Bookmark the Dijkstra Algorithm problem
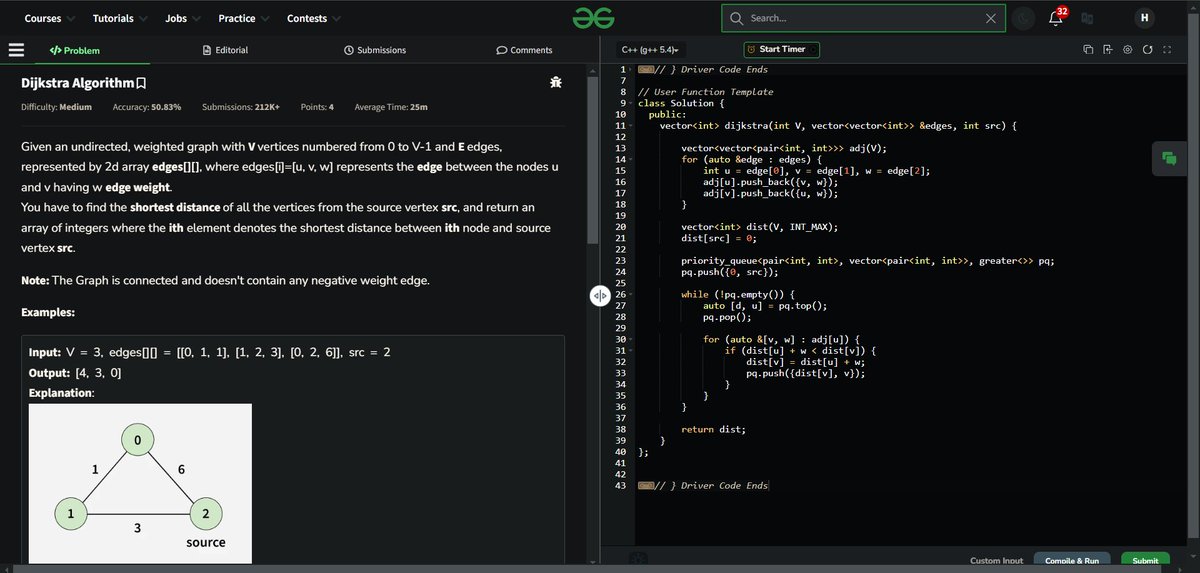The image size is (1200, 573). pos(142,83)
